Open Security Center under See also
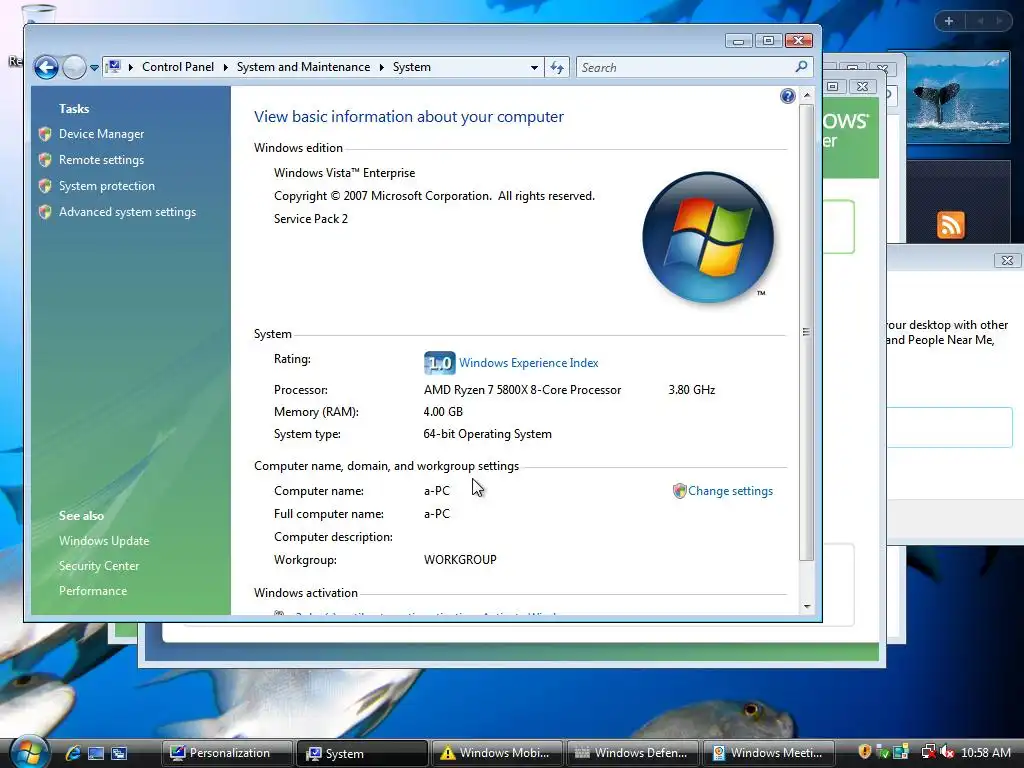Screen dimensions: 1024x768 click(99, 566)
